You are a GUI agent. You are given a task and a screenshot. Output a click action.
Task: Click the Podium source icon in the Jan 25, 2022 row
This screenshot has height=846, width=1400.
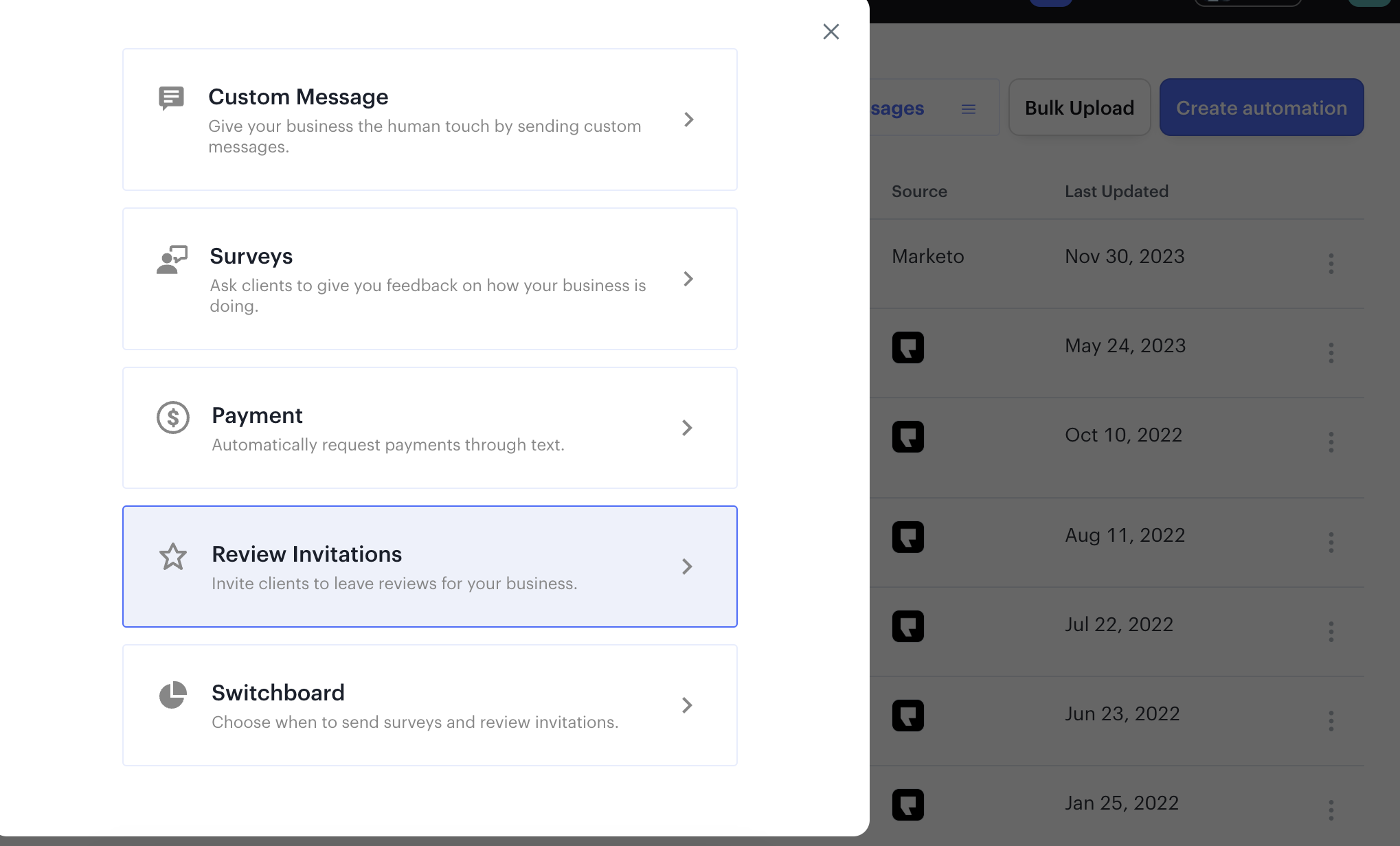(x=908, y=804)
